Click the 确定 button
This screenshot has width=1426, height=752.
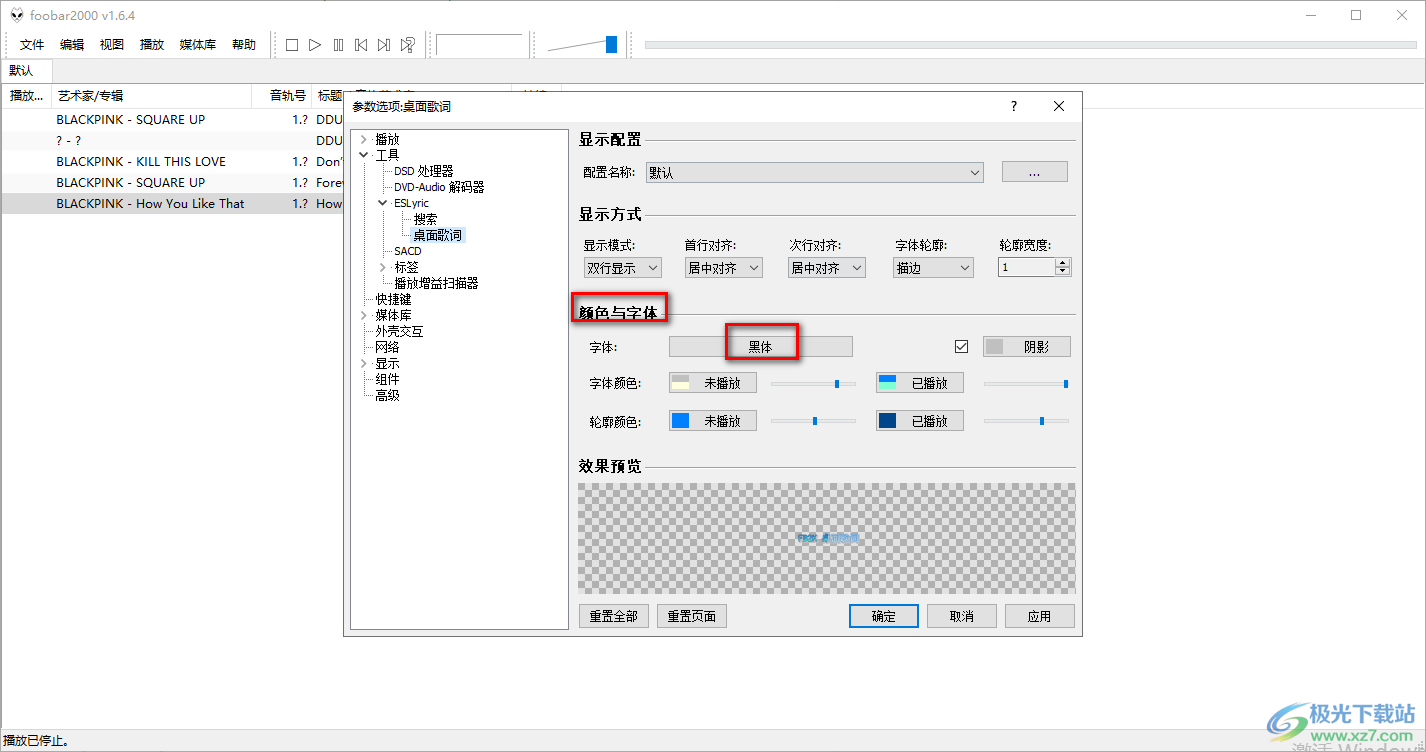884,616
